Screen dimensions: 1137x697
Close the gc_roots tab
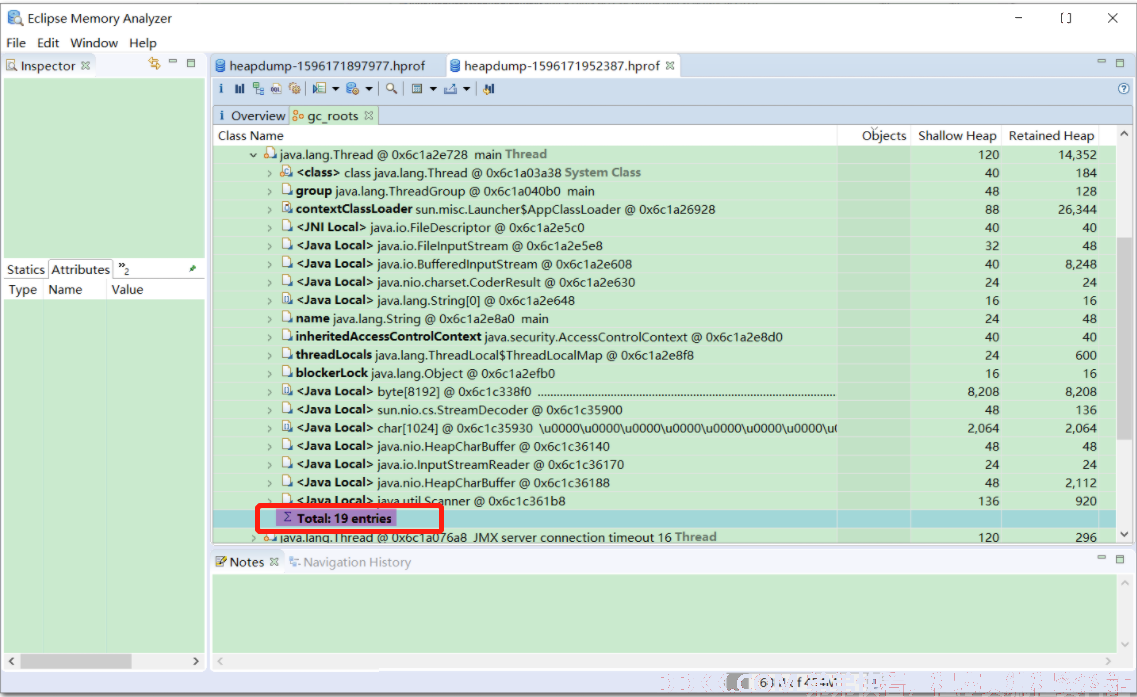369,115
